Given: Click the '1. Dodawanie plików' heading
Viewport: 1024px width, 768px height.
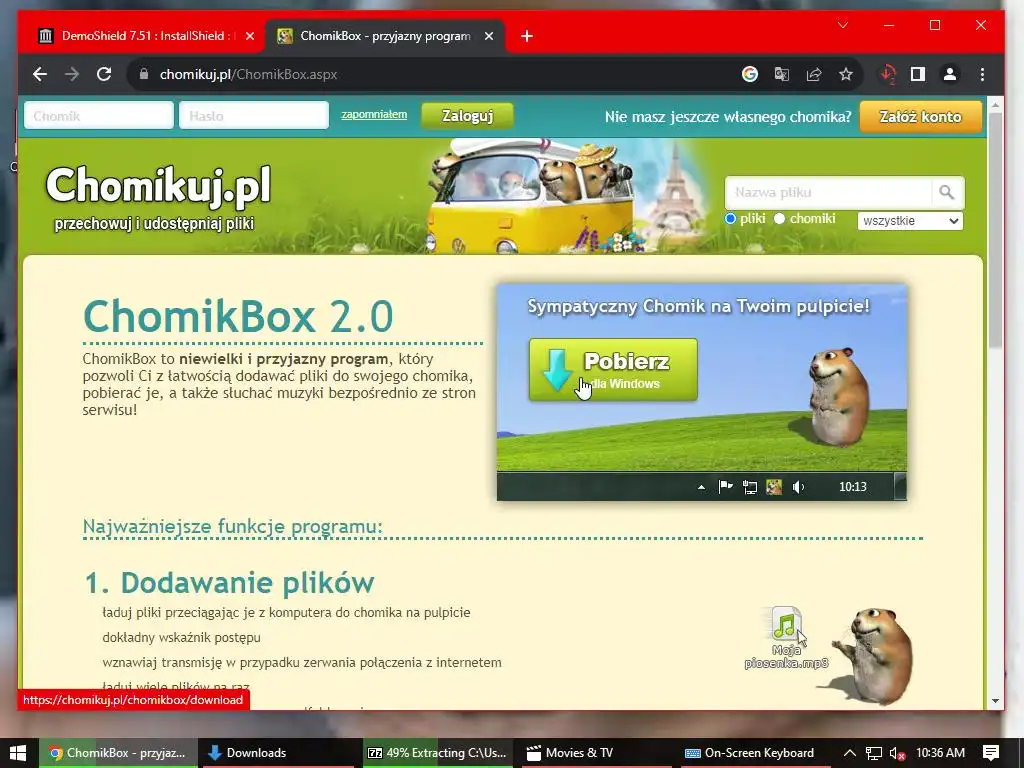Looking at the screenshot, I should click(x=230, y=583).
